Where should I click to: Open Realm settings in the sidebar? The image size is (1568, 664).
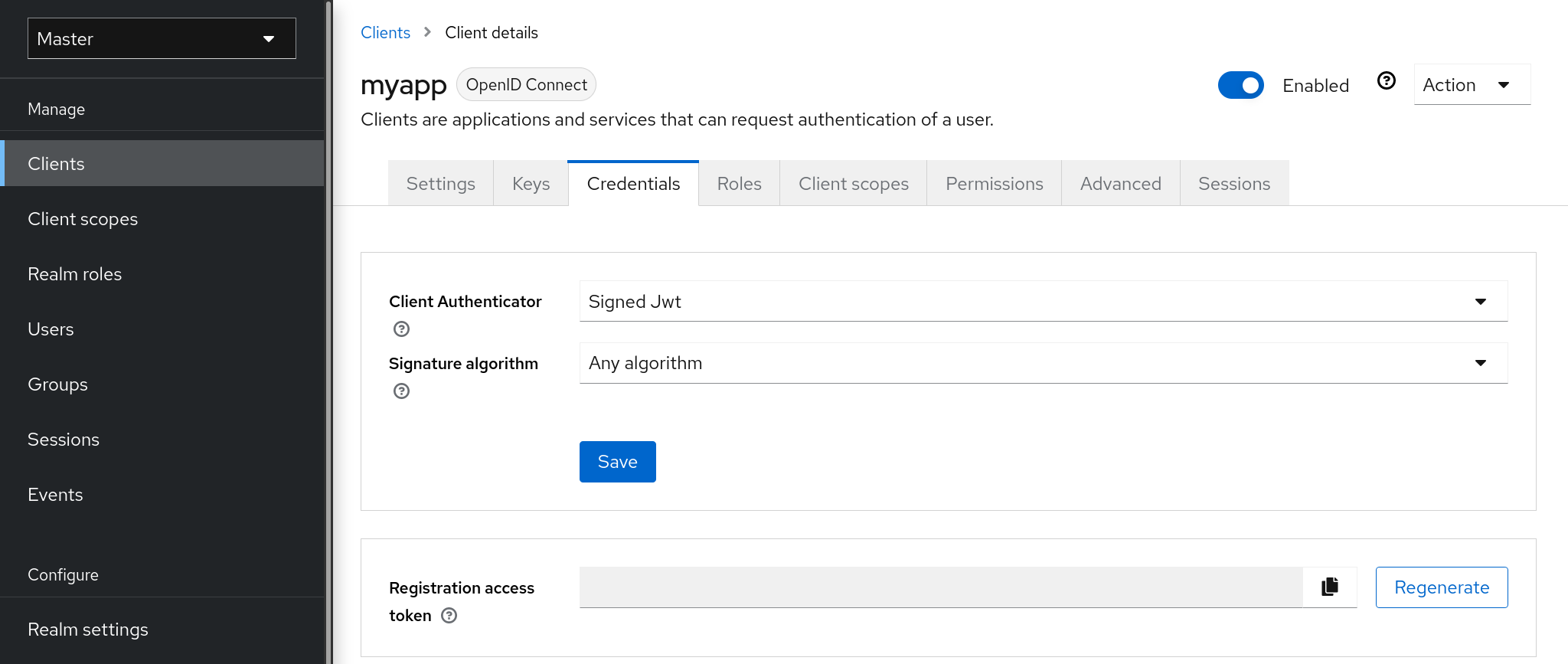pos(88,630)
